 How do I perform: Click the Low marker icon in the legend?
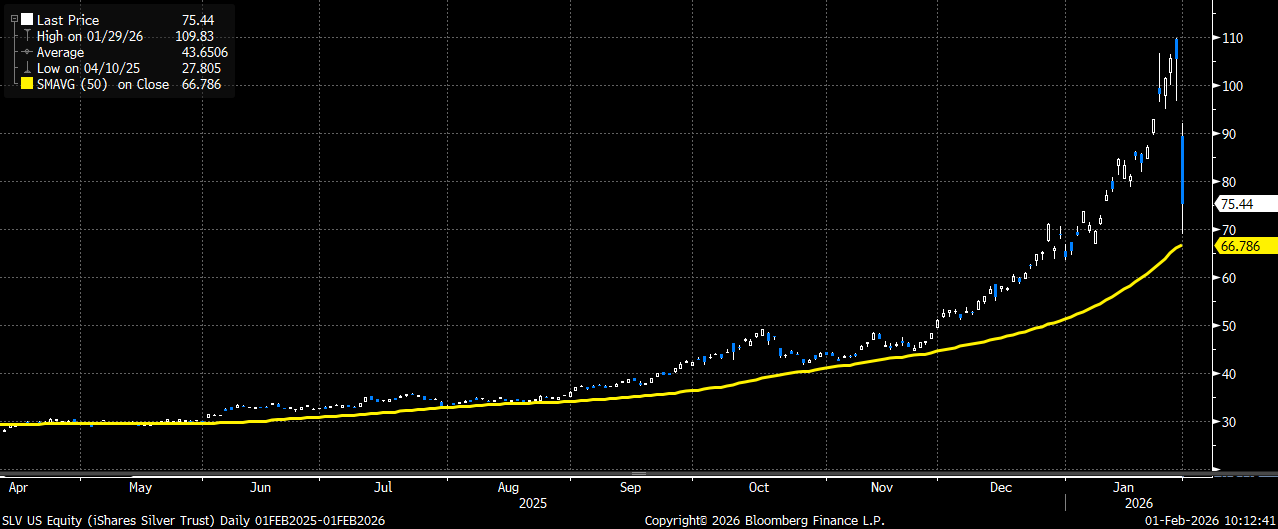(x=26, y=68)
